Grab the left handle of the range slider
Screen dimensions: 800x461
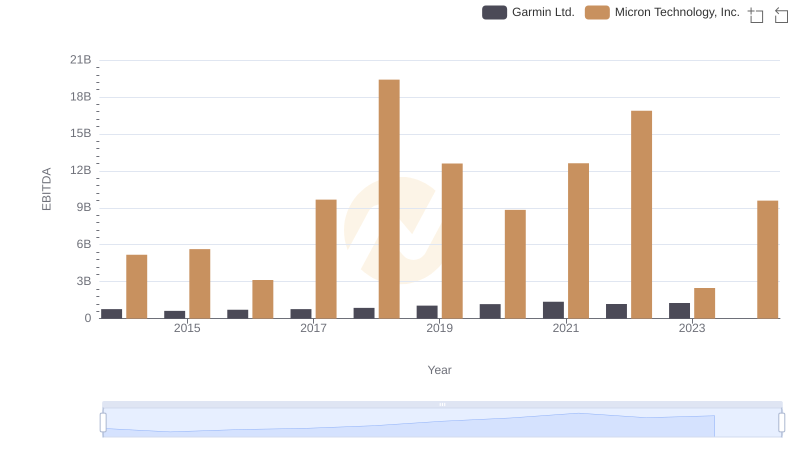click(x=103, y=423)
